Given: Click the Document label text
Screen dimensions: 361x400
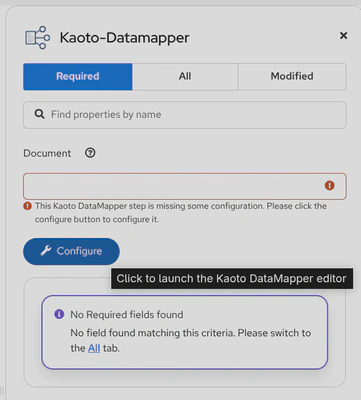Looking at the screenshot, I should coord(47,153).
